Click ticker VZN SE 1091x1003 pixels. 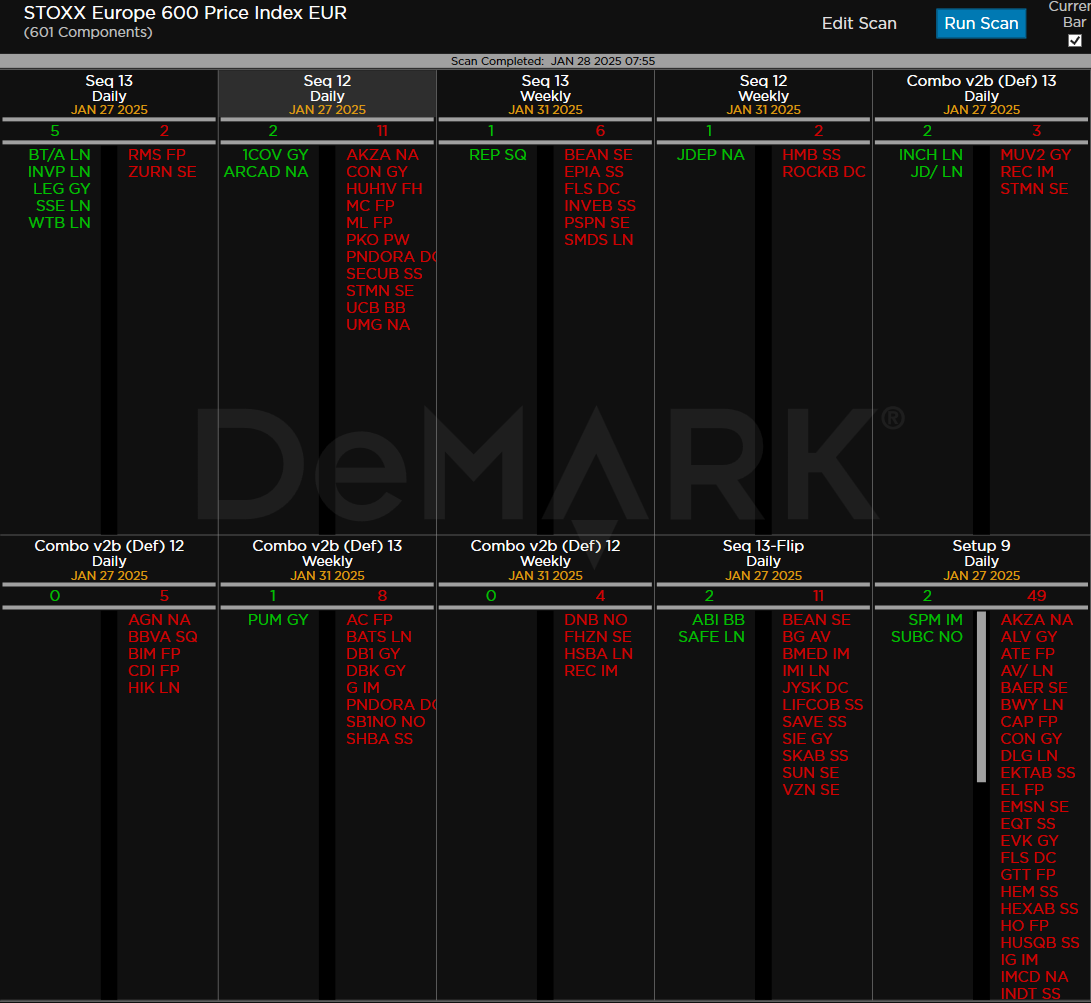811,790
